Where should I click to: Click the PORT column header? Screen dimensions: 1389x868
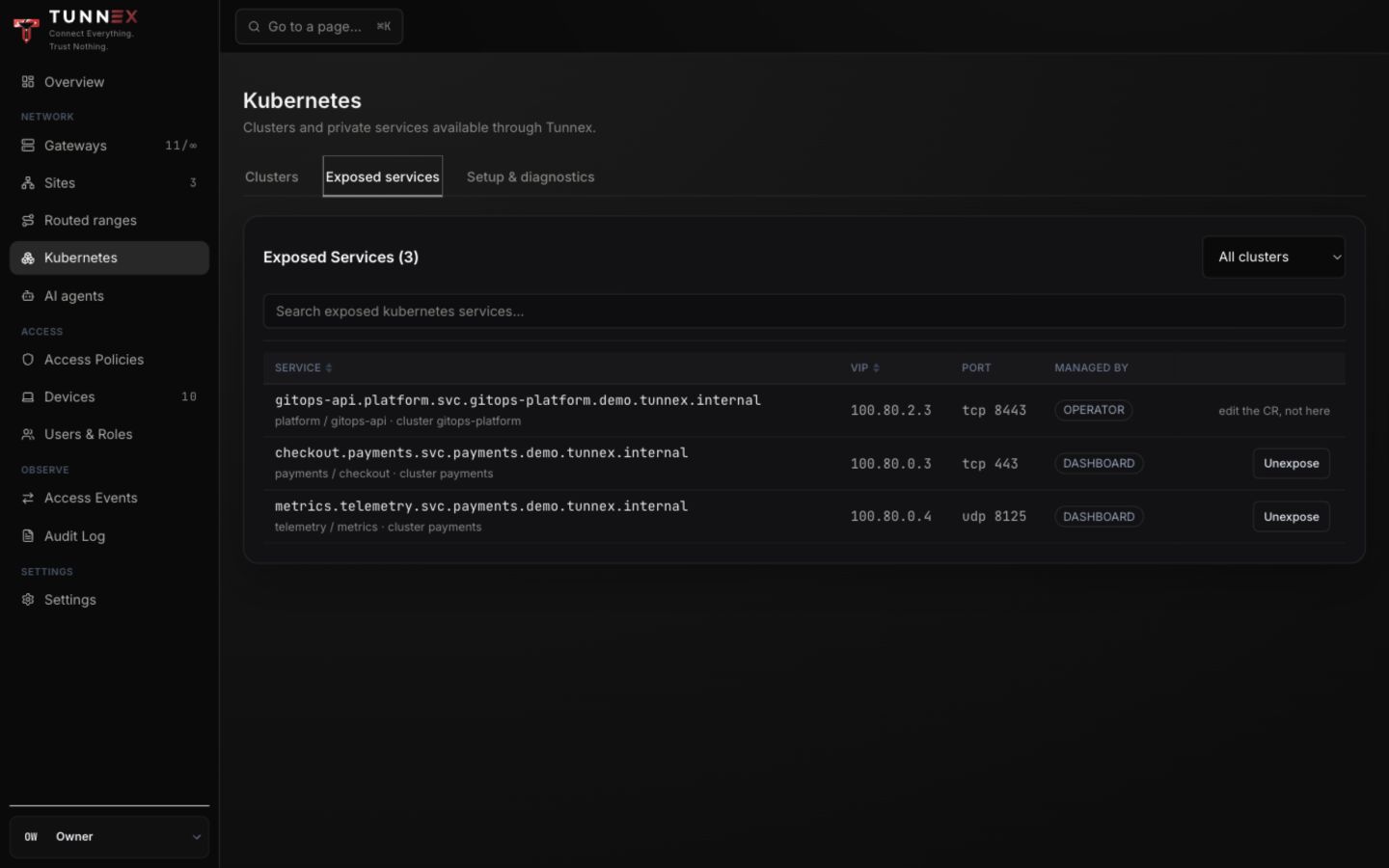[x=976, y=368]
